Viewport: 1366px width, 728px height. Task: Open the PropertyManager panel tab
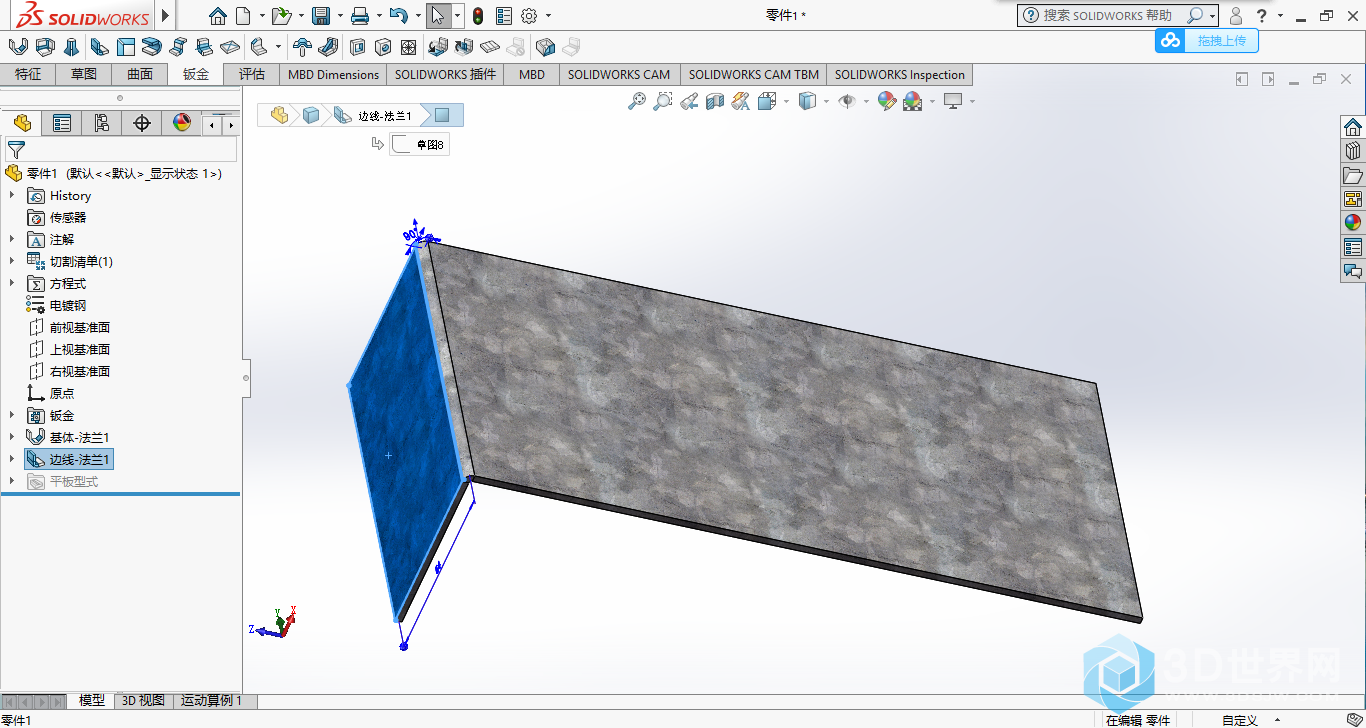point(62,123)
